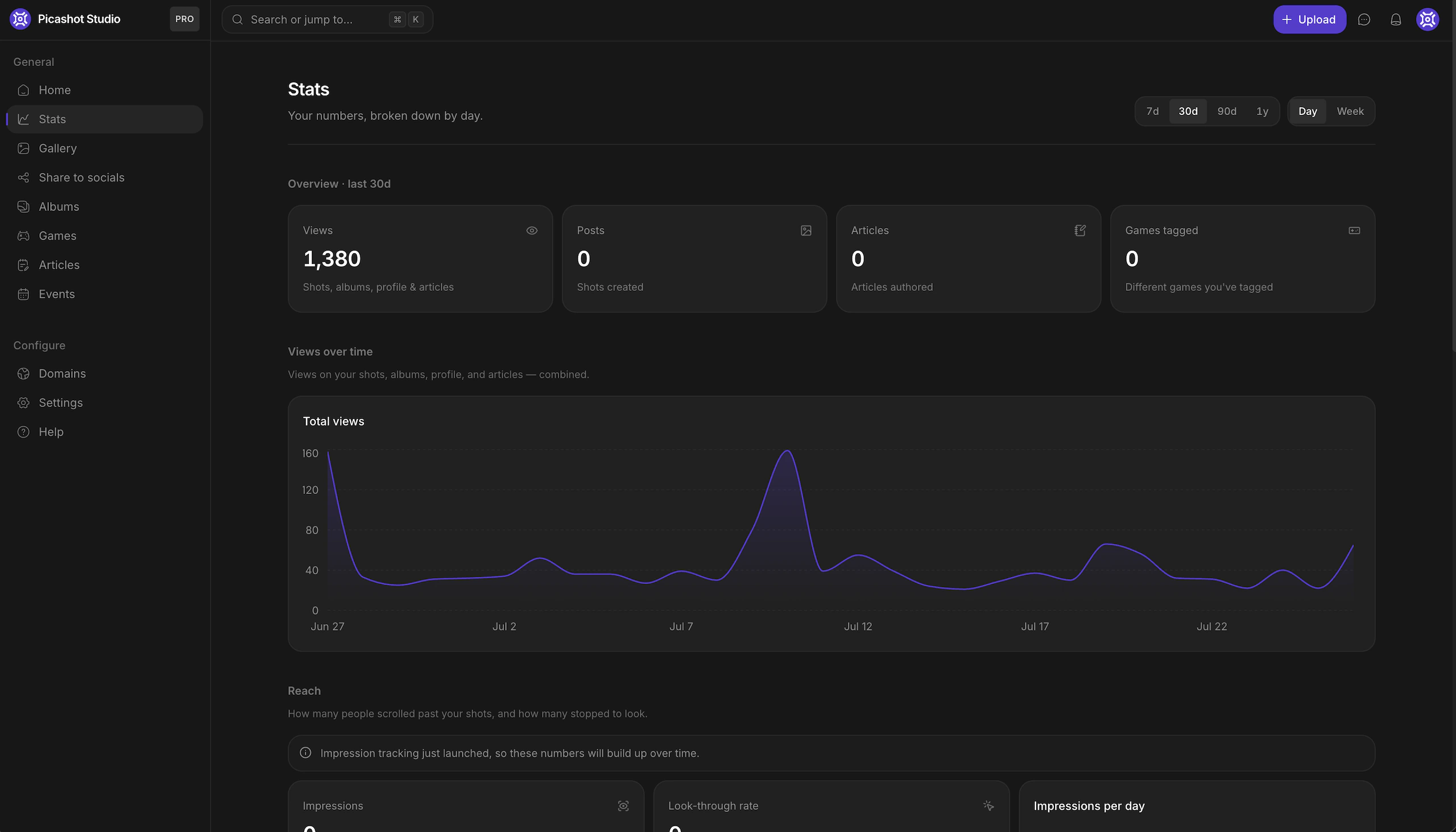Open Settings page

coord(105,403)
